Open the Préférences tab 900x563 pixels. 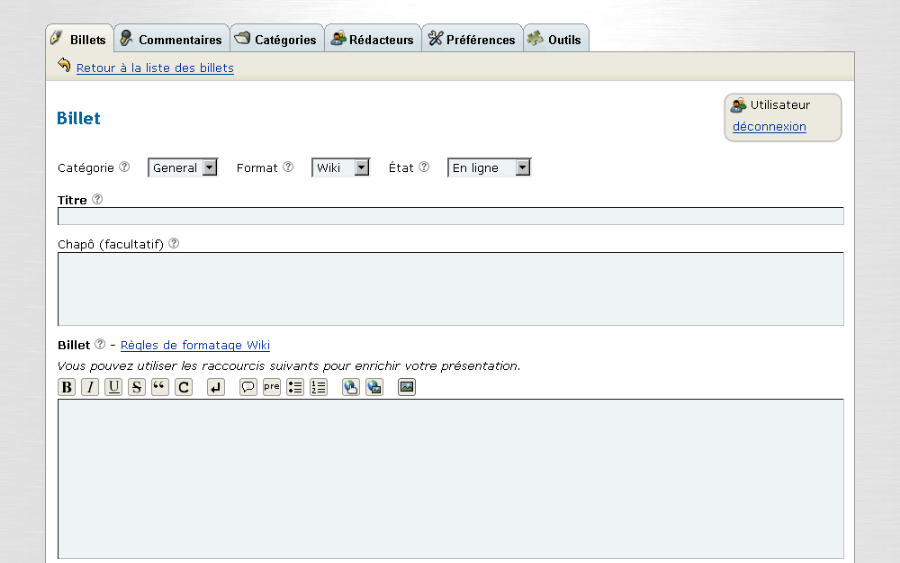472,39
